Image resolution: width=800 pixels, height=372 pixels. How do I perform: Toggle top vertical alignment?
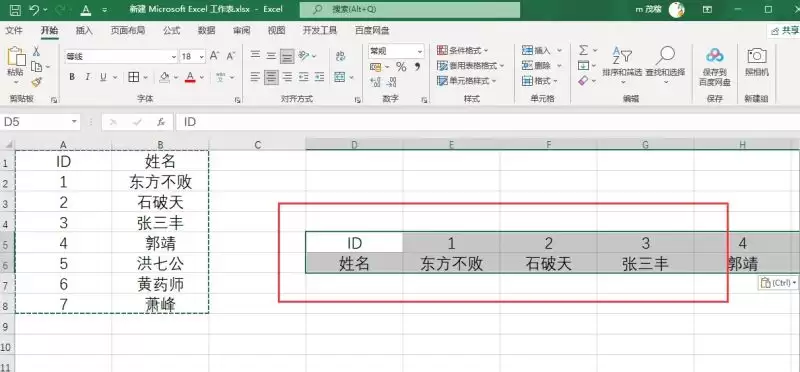(256, 56)
